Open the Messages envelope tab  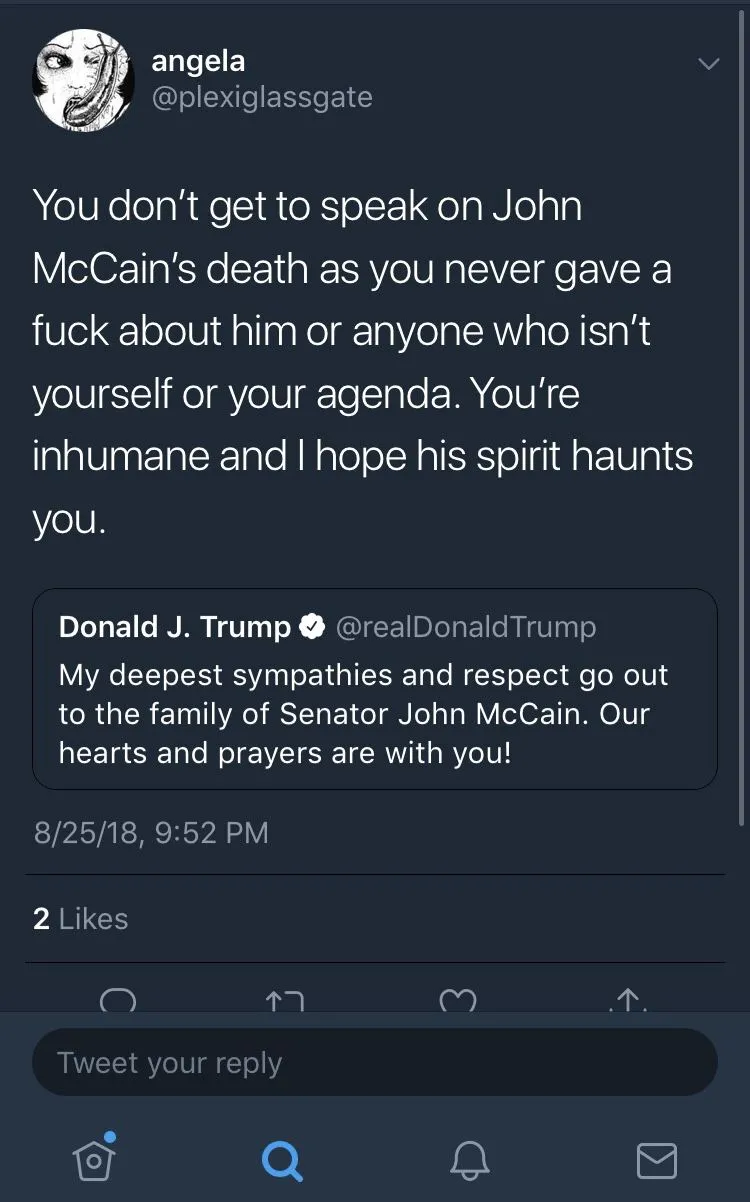pos(656,1160)
